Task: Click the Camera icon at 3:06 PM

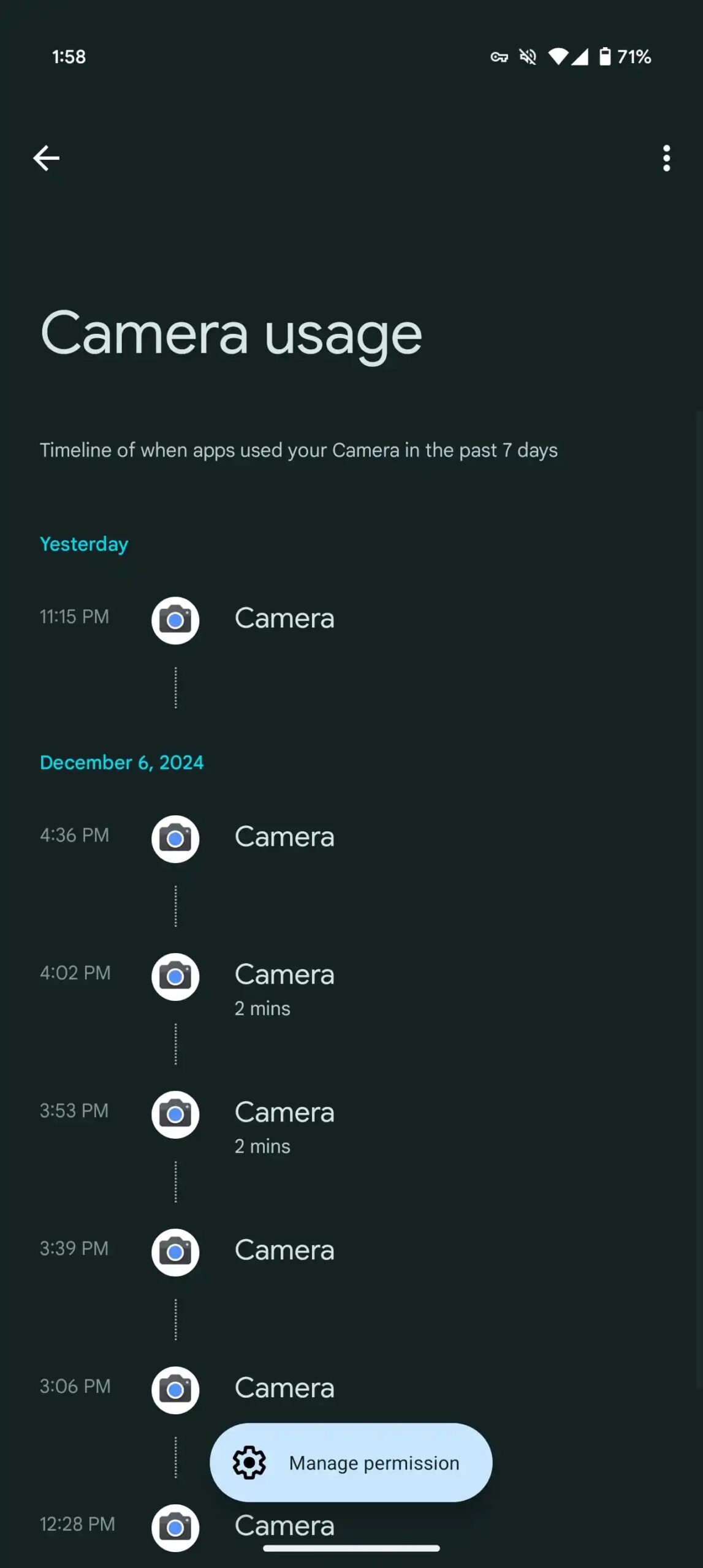Action: pyautogui.click(x=175, y=1390)
